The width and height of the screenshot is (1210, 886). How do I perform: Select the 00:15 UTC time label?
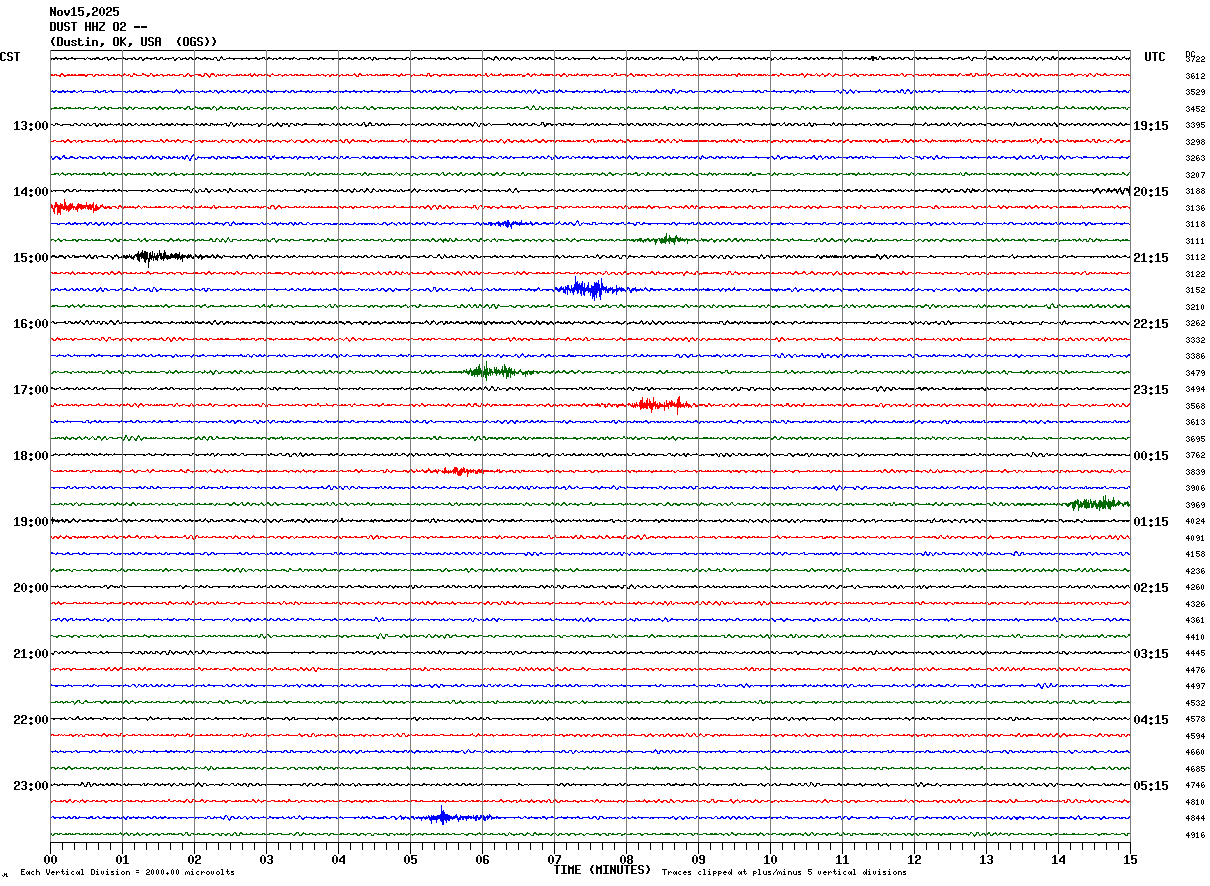tap(1151, 456)
